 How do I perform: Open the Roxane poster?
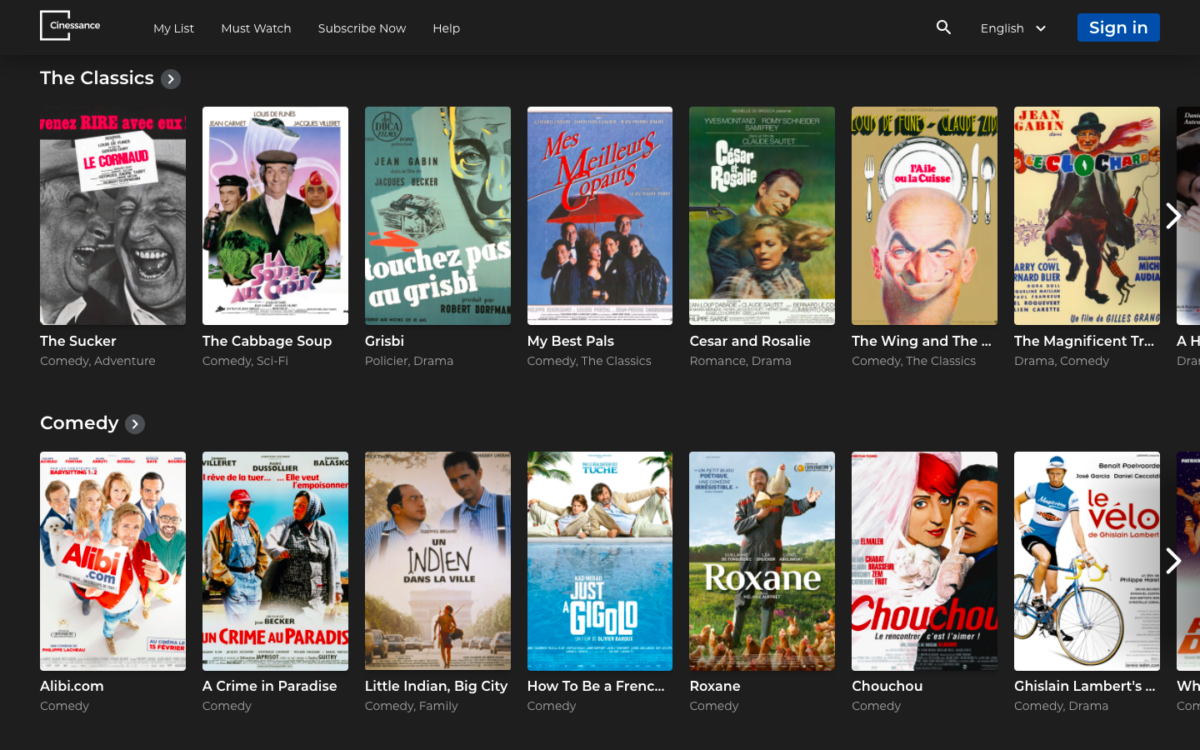click(762, 561)
